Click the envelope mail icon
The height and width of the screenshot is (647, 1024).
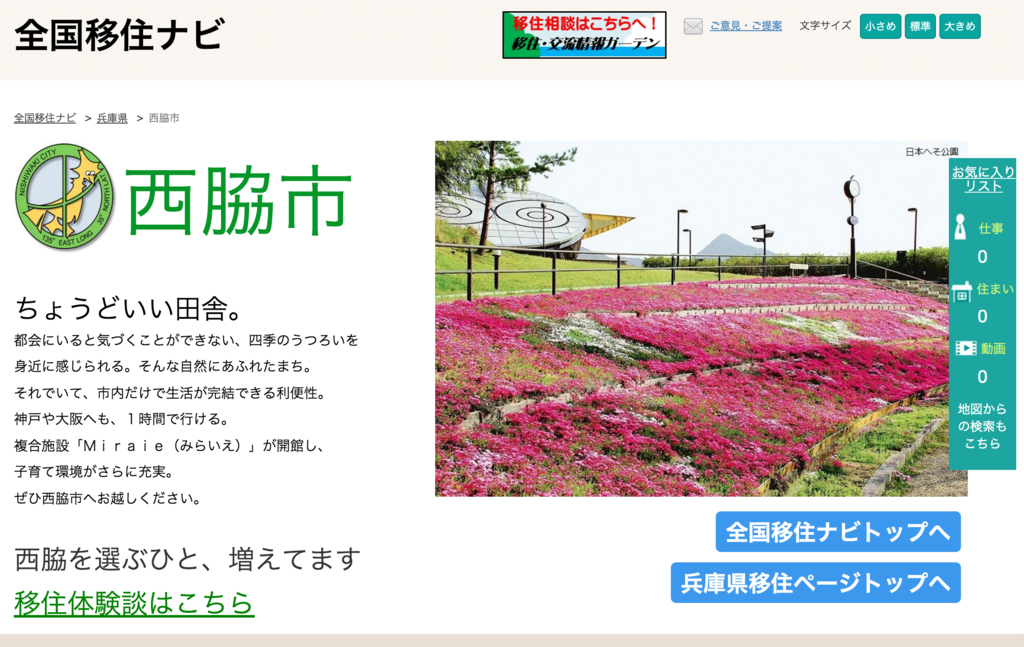point(693,26)
